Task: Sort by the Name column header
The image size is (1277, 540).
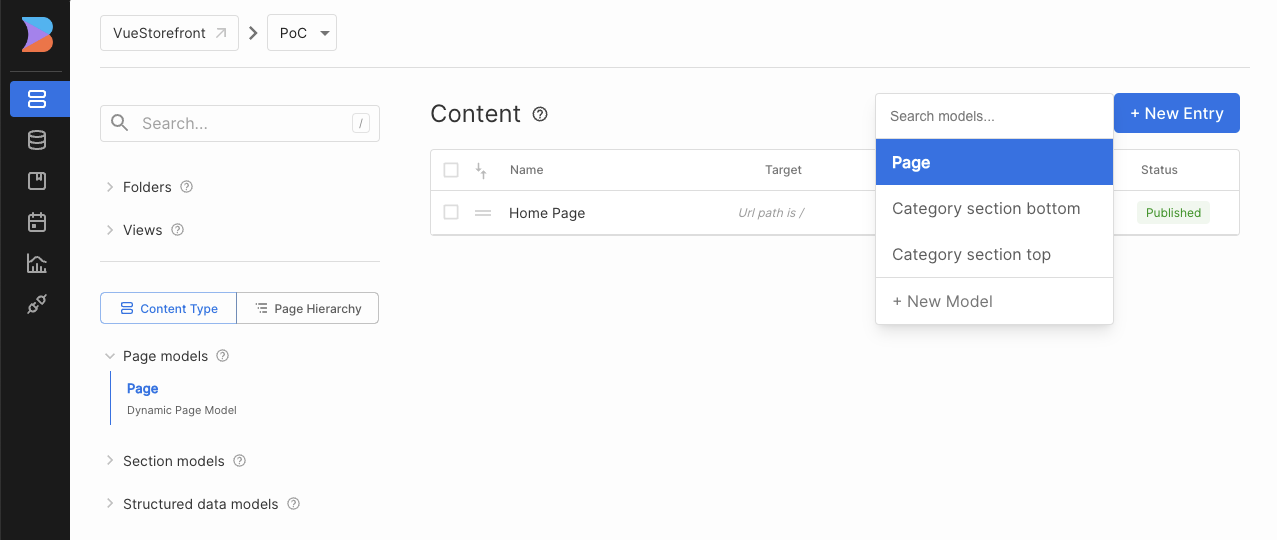Action: pyautogui.click(x=526, y=170)
